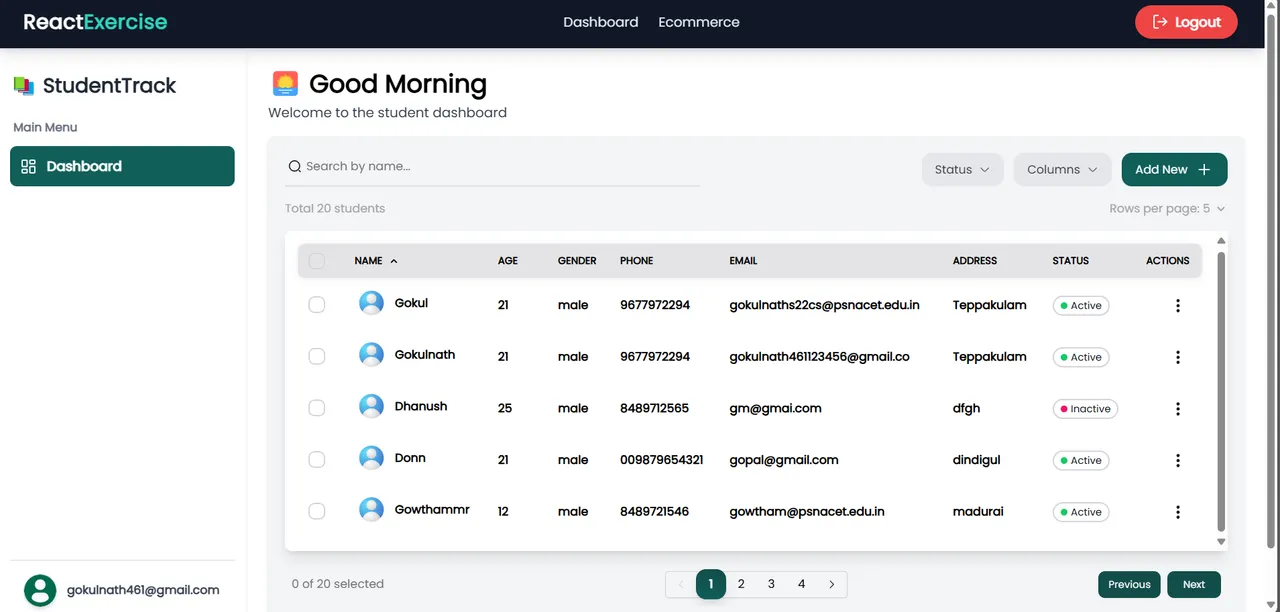Click email gowtham@psnacet.edu.in
The image size is (1280, 612).
(x=807, y=512)
